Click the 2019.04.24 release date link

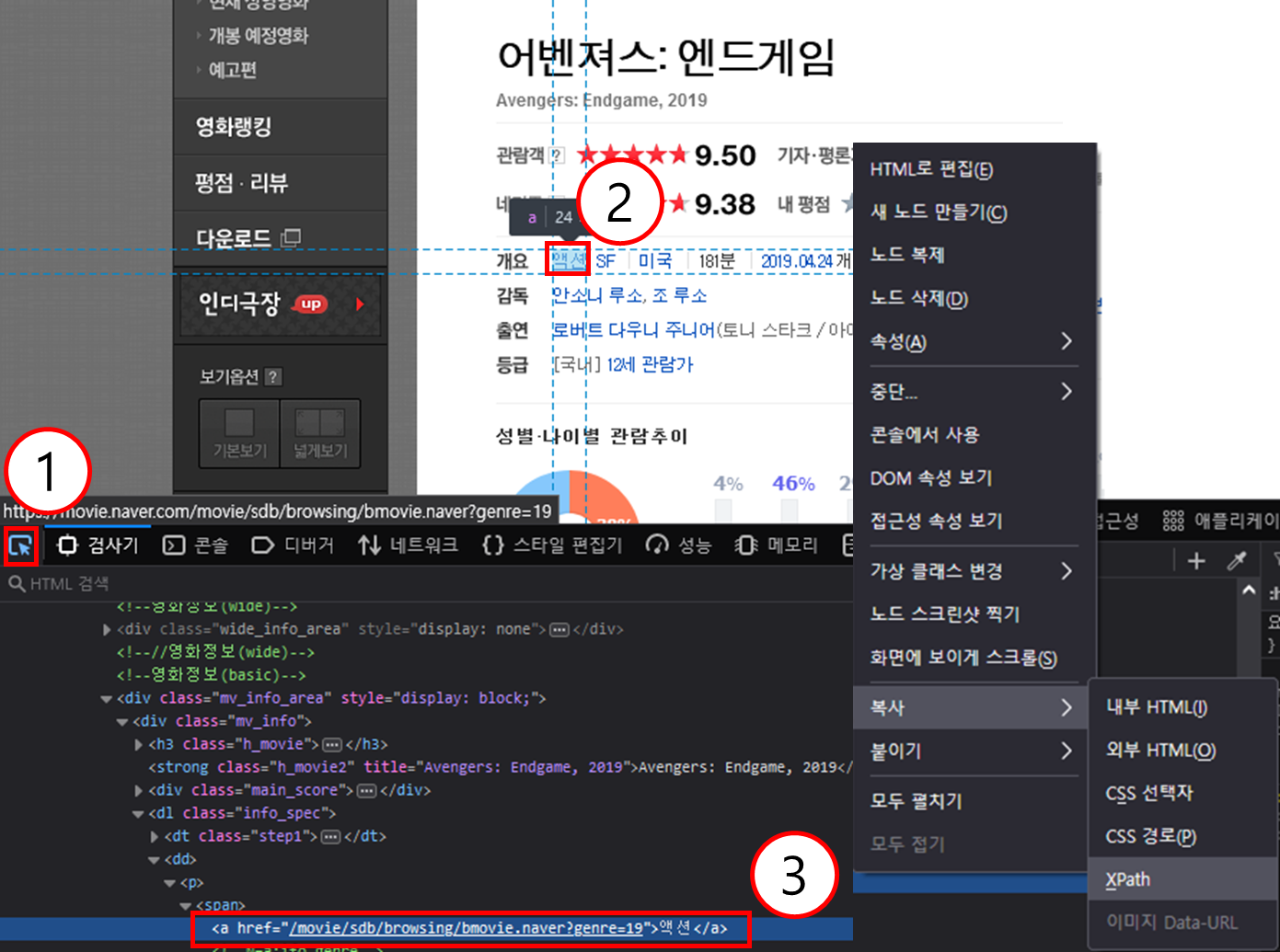click(x=796, y=261)
